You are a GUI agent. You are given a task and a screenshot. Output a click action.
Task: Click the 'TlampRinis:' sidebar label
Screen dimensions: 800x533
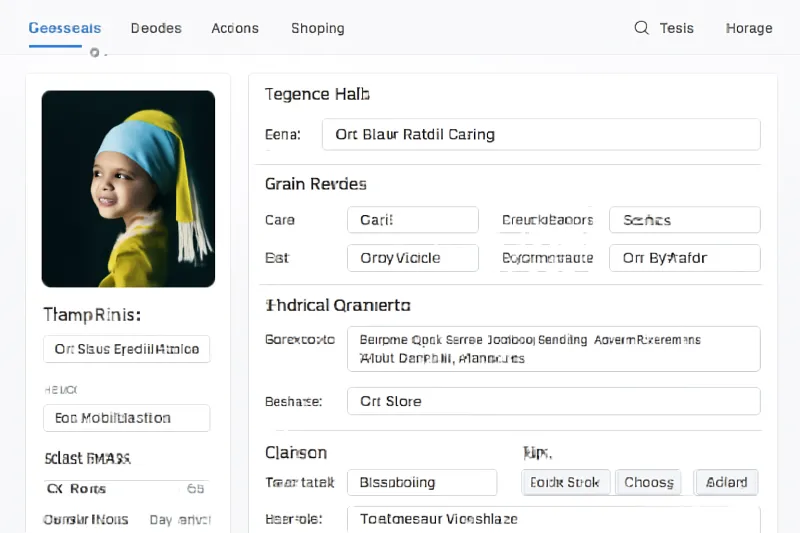click(x=92, y=315)
